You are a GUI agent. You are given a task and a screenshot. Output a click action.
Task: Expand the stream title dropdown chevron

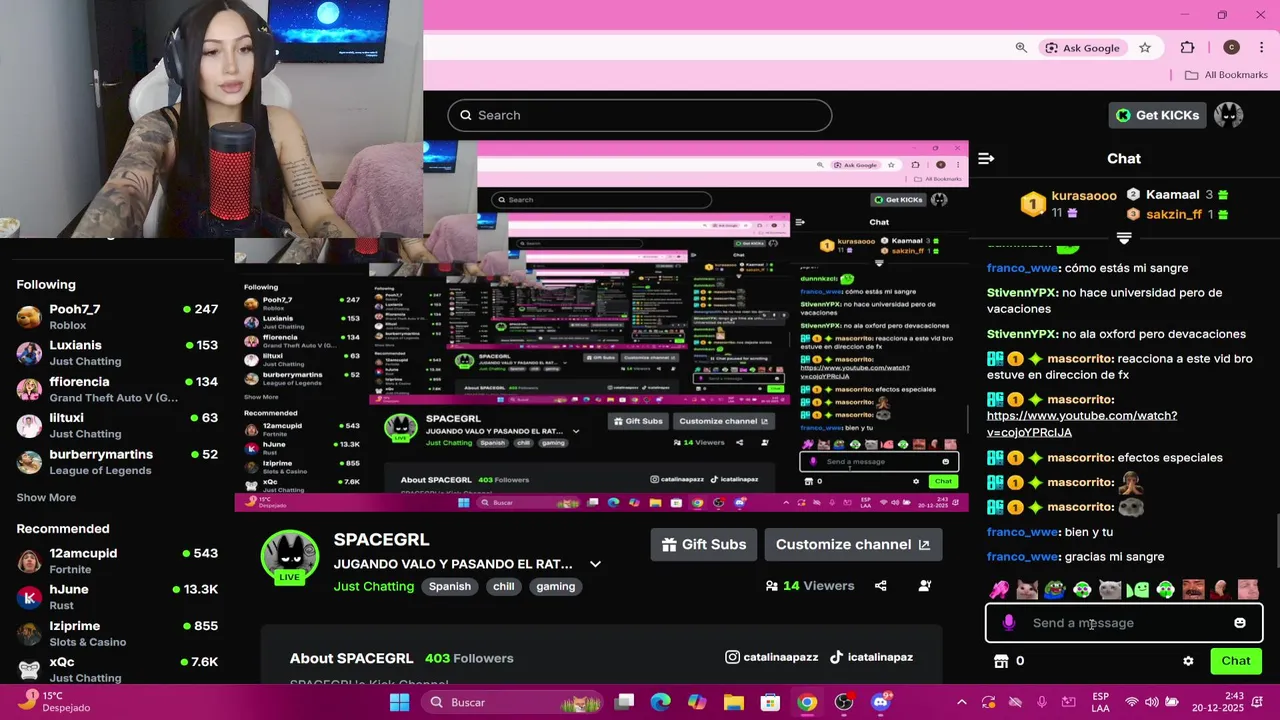(595, 564)
